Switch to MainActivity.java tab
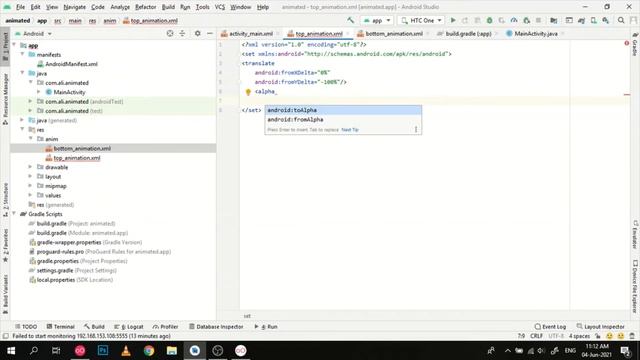The width and height of the screenshot is (640, 360). [x=536, y=33]
